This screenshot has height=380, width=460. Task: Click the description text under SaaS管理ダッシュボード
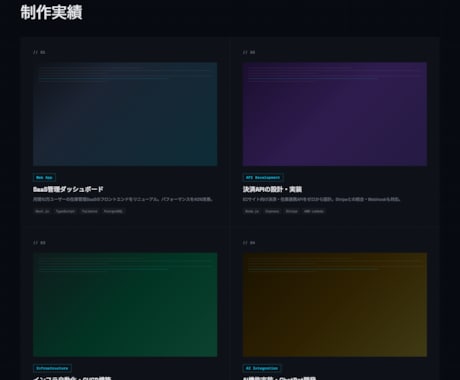(x=123, y=199)
